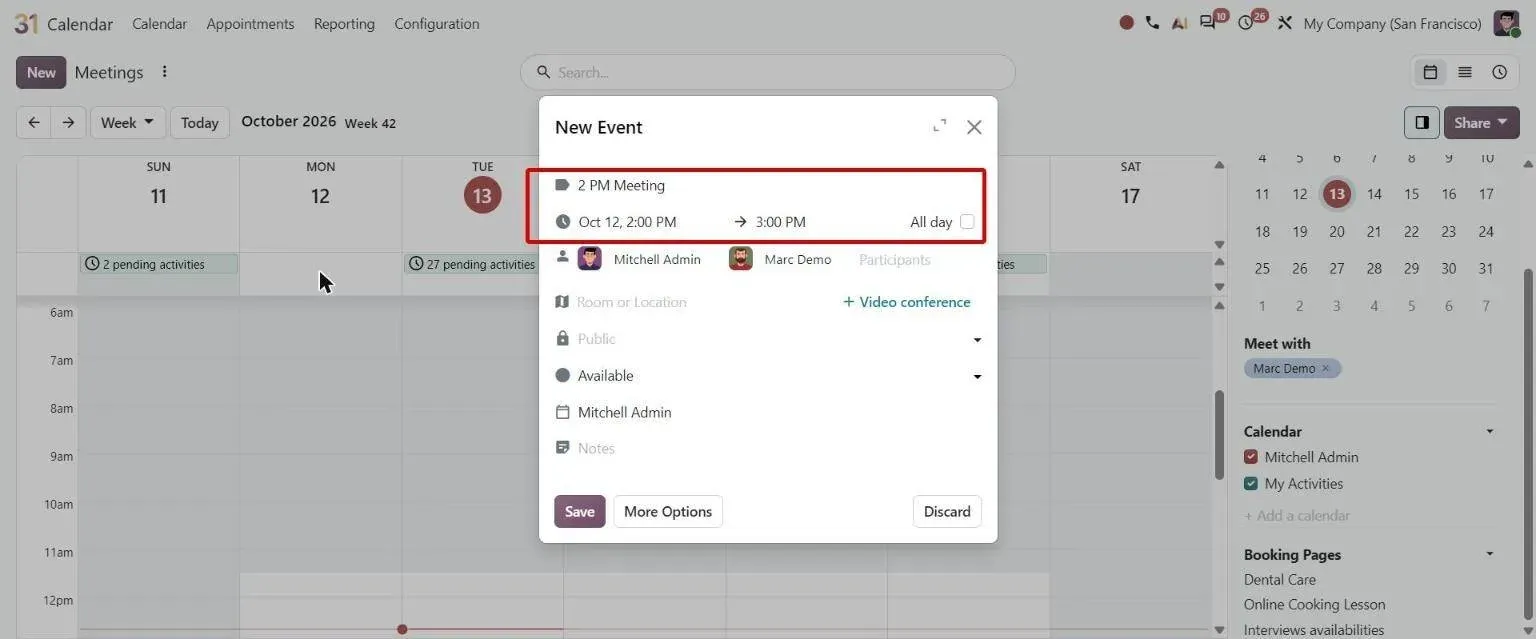
Task: Open the Configuration menu
Action: (x=437, y=23)
